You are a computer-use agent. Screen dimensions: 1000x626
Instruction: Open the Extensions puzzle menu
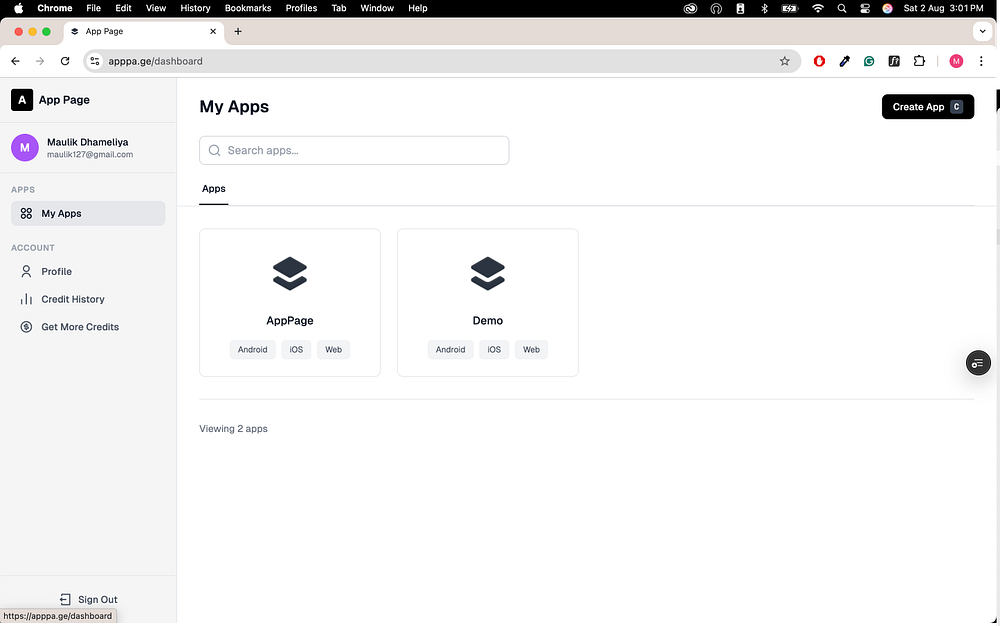click(x=919, y=61)
